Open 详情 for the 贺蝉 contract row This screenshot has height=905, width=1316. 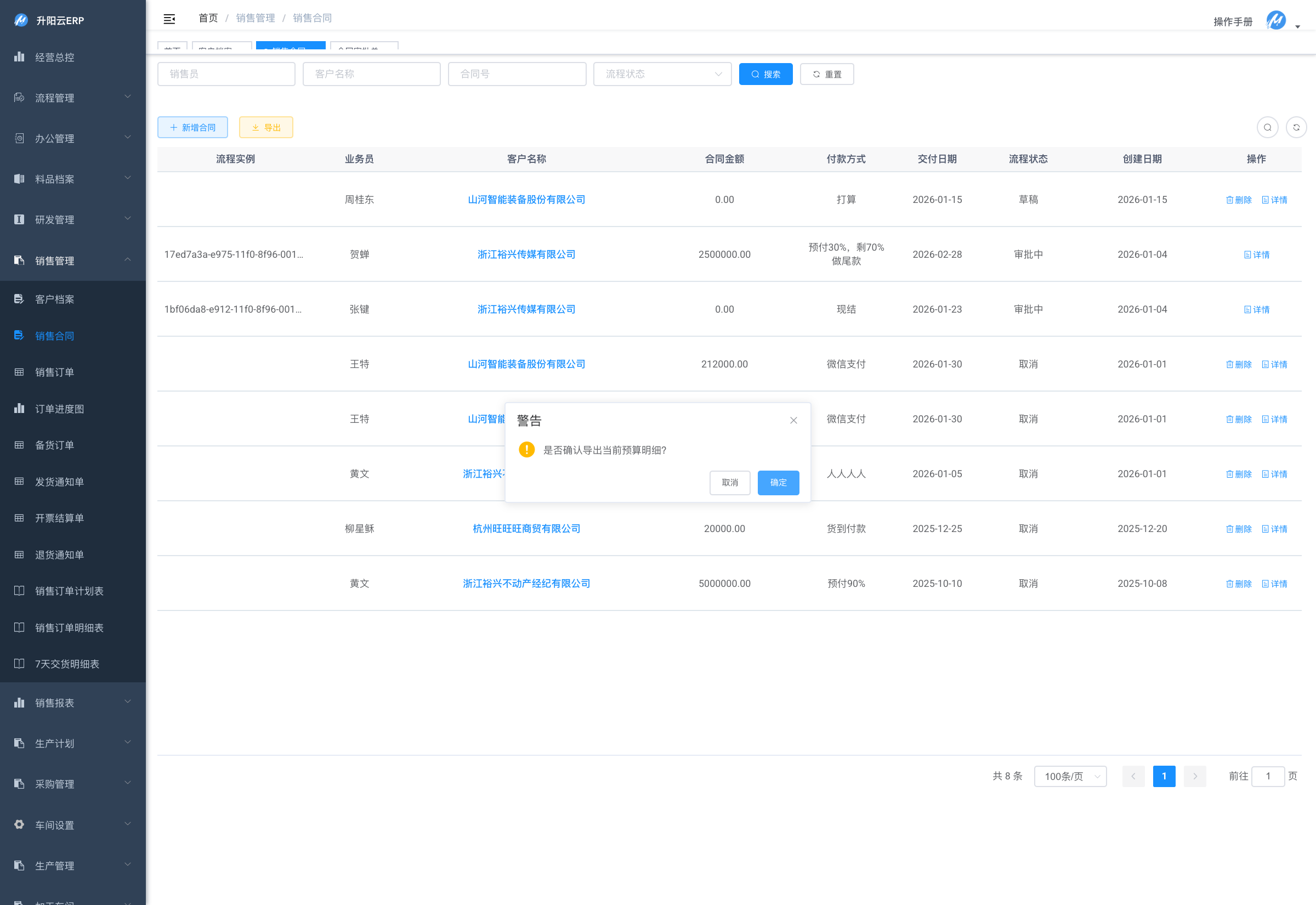coord(1256,254)
